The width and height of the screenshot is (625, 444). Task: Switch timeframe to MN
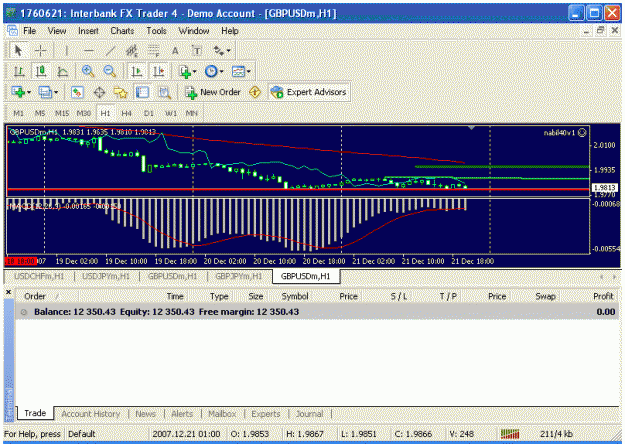(192, 113)
